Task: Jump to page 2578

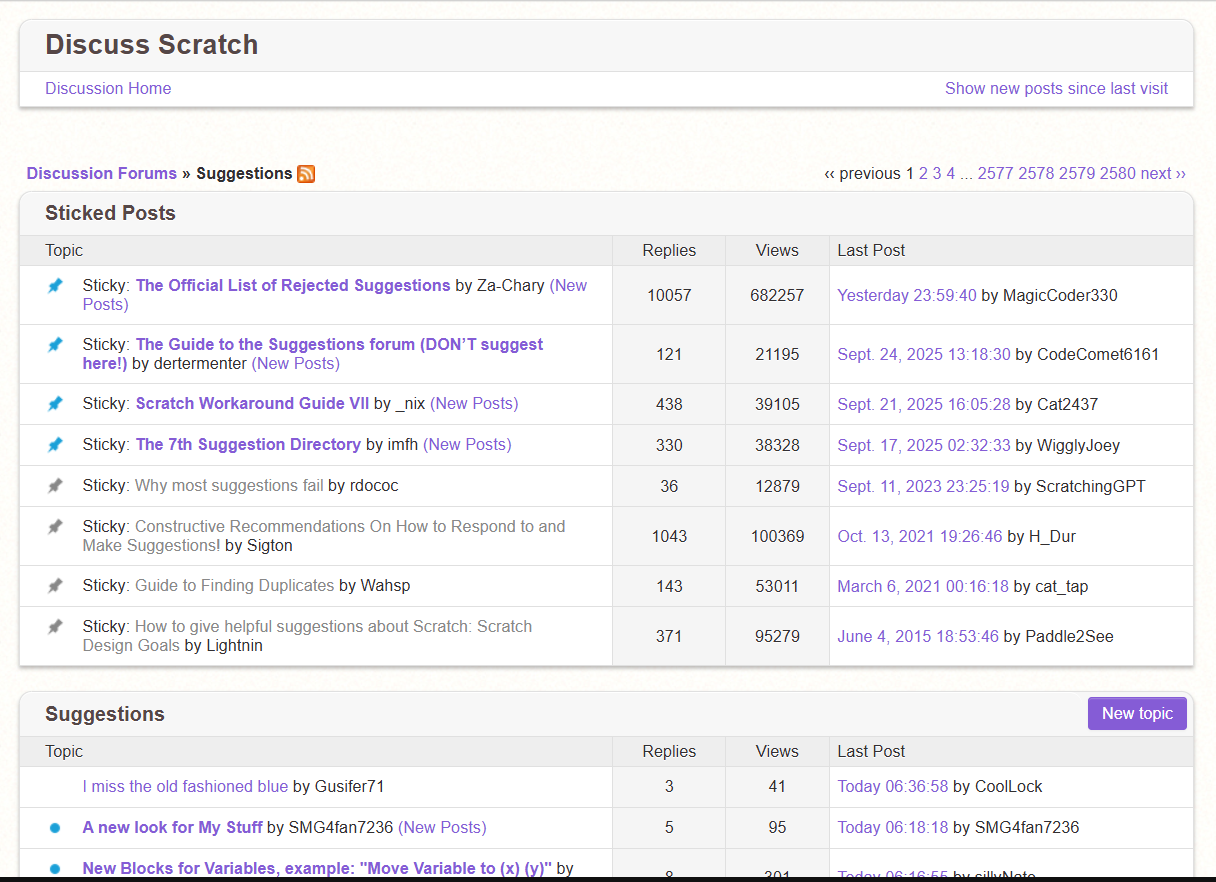Action: tap(1036, 173)
